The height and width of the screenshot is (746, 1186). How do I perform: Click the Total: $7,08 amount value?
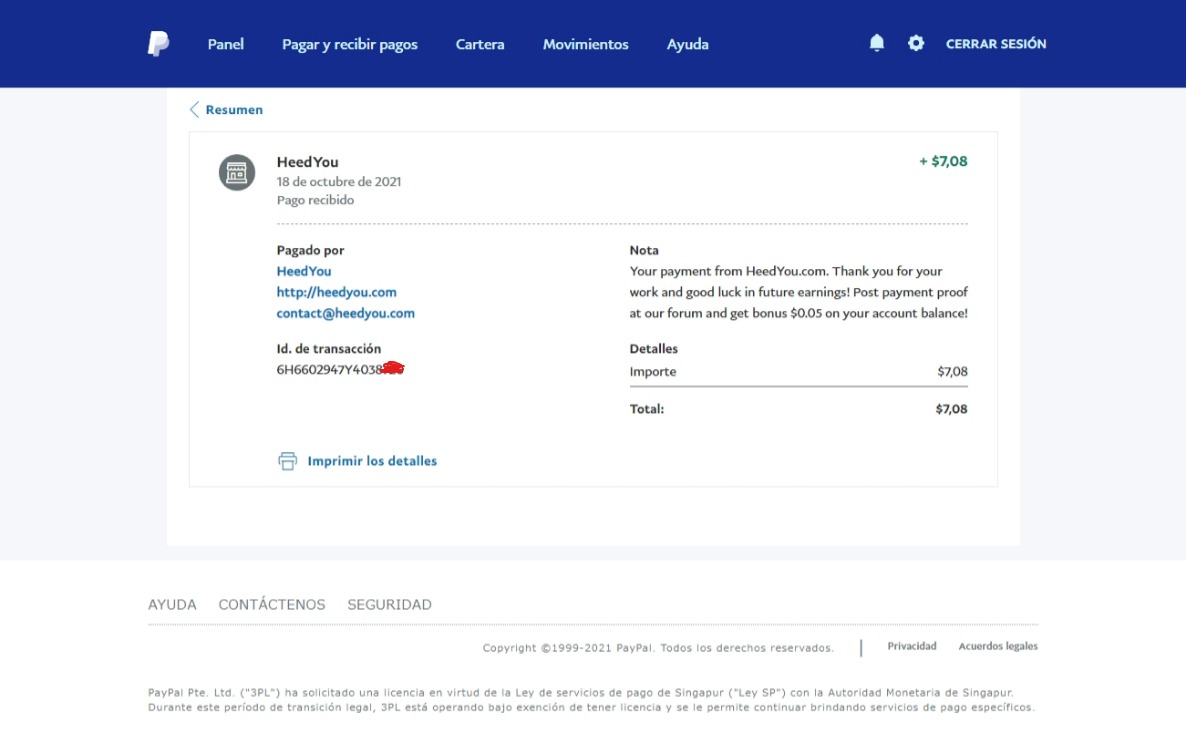click(952, 409)
